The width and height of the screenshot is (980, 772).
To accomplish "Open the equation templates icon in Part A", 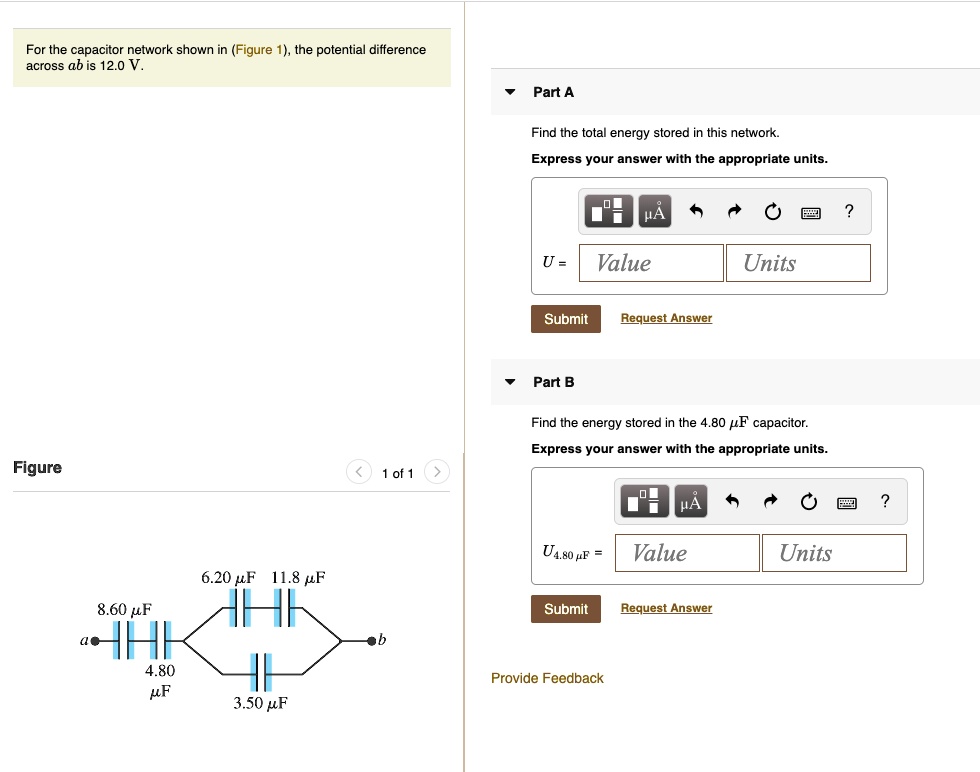I will (608, 211).
